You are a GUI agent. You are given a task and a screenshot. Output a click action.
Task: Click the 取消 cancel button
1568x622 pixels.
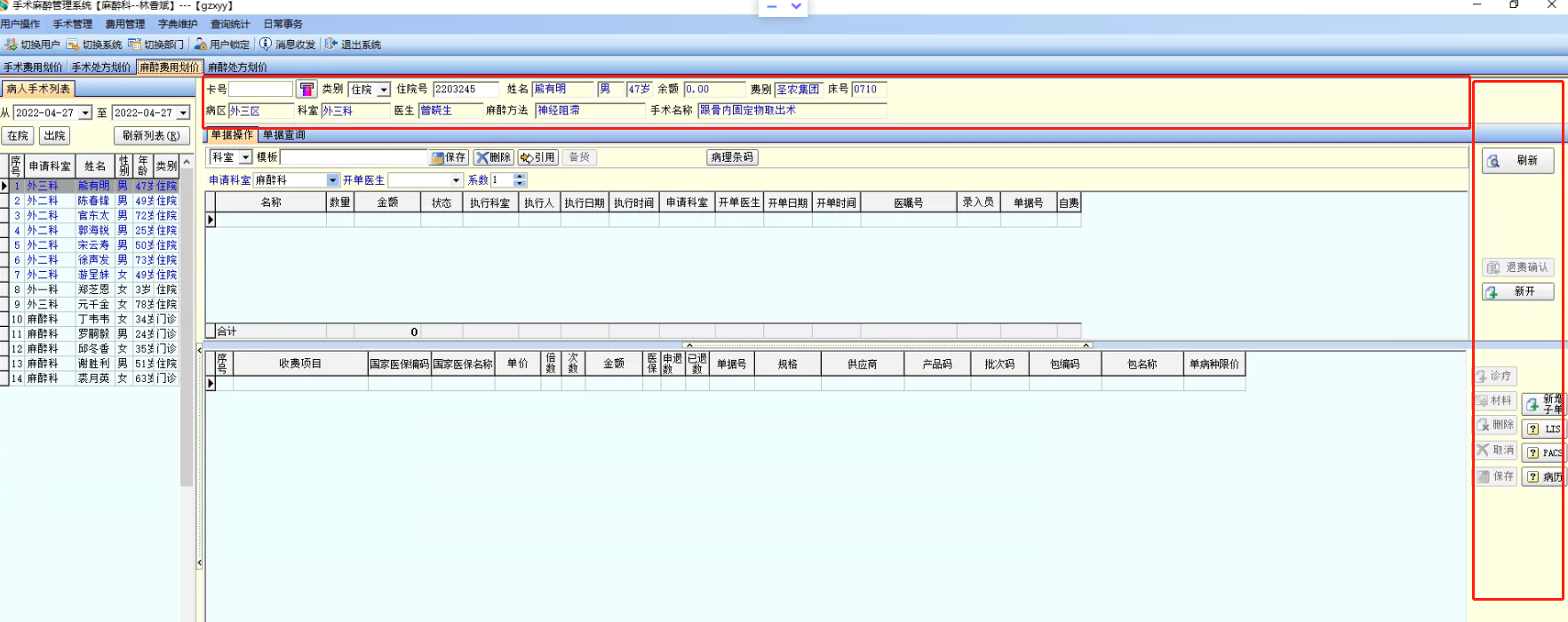1495,451
